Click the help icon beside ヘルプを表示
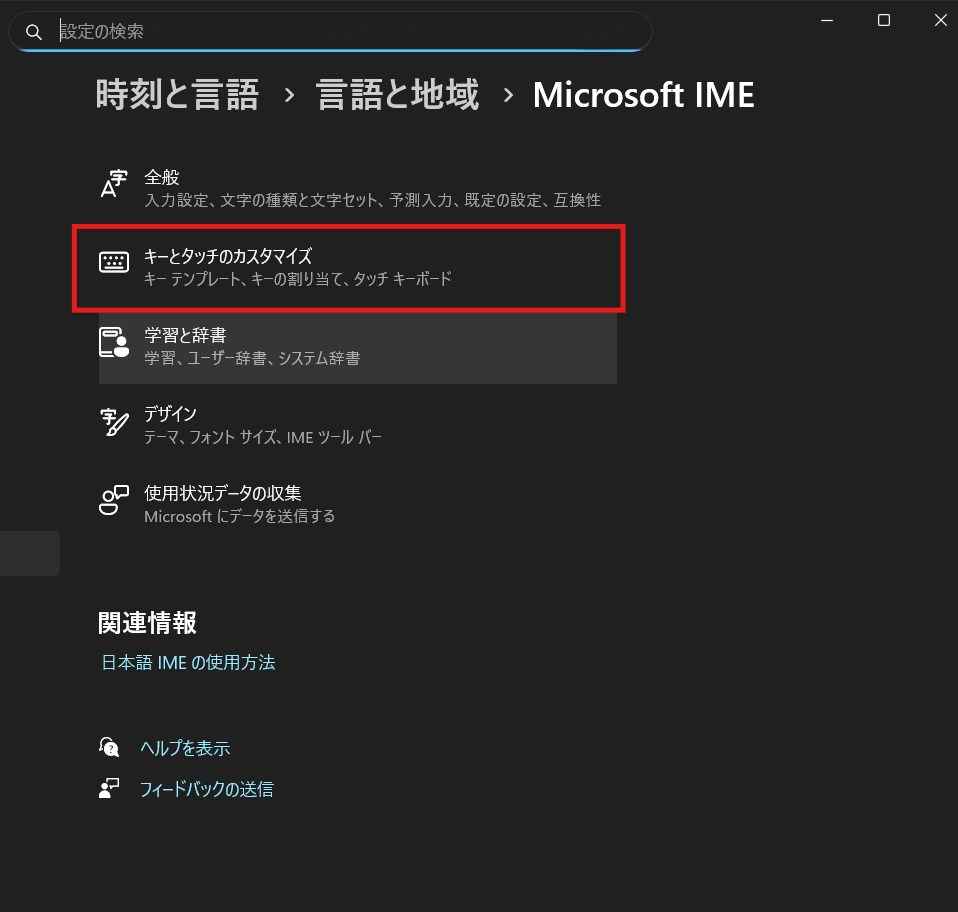 [x=110, y=747]
